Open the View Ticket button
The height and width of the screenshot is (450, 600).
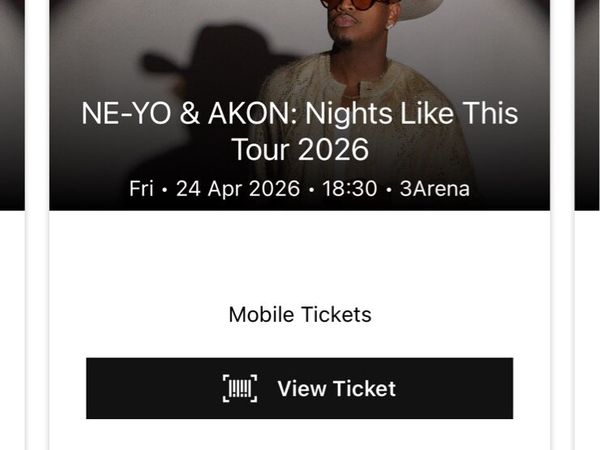coord(300,388)
